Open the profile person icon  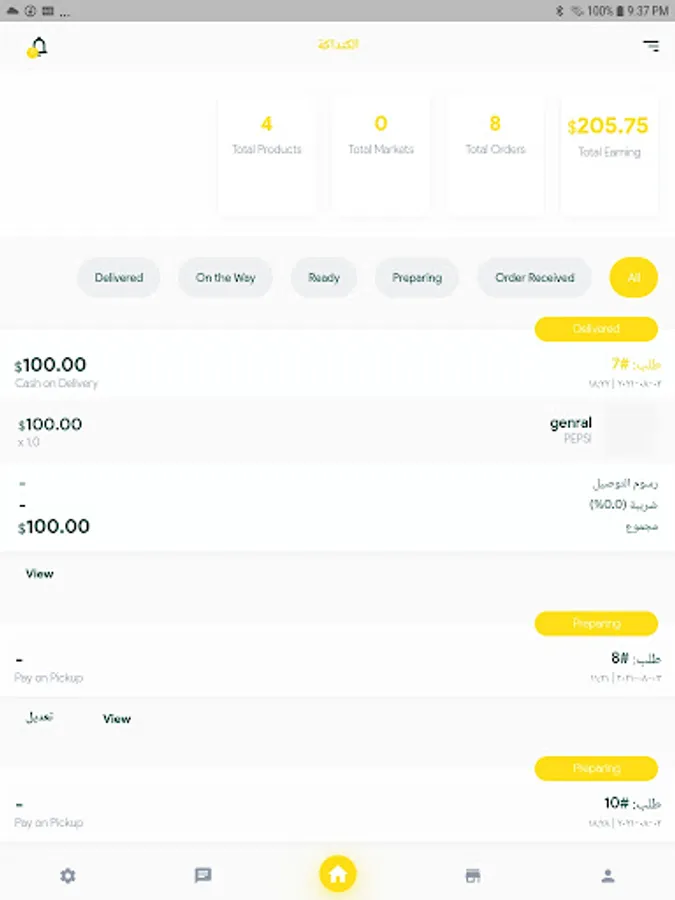coord(608,875)
